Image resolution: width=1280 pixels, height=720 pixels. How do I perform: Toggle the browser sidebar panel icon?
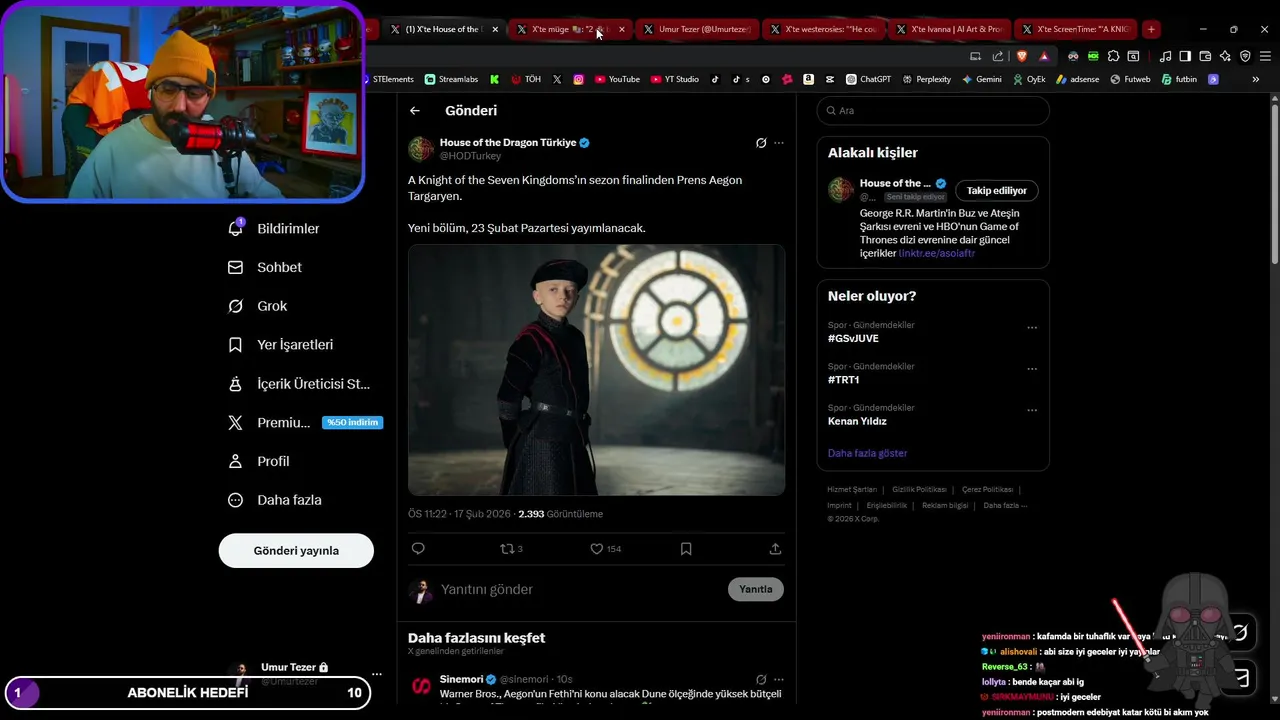(x=1185, y=56)
